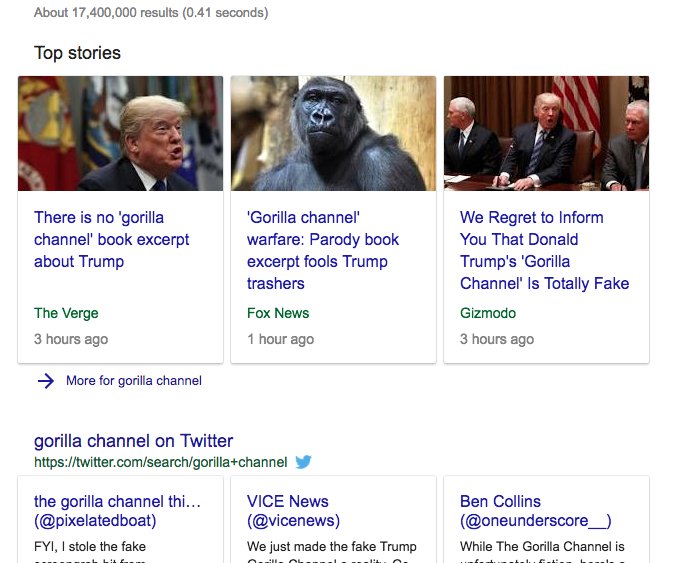Click '3 hours ago' under Gizmodo
The width and height of the screenshot is (680, 563).
tap(497, 339)
